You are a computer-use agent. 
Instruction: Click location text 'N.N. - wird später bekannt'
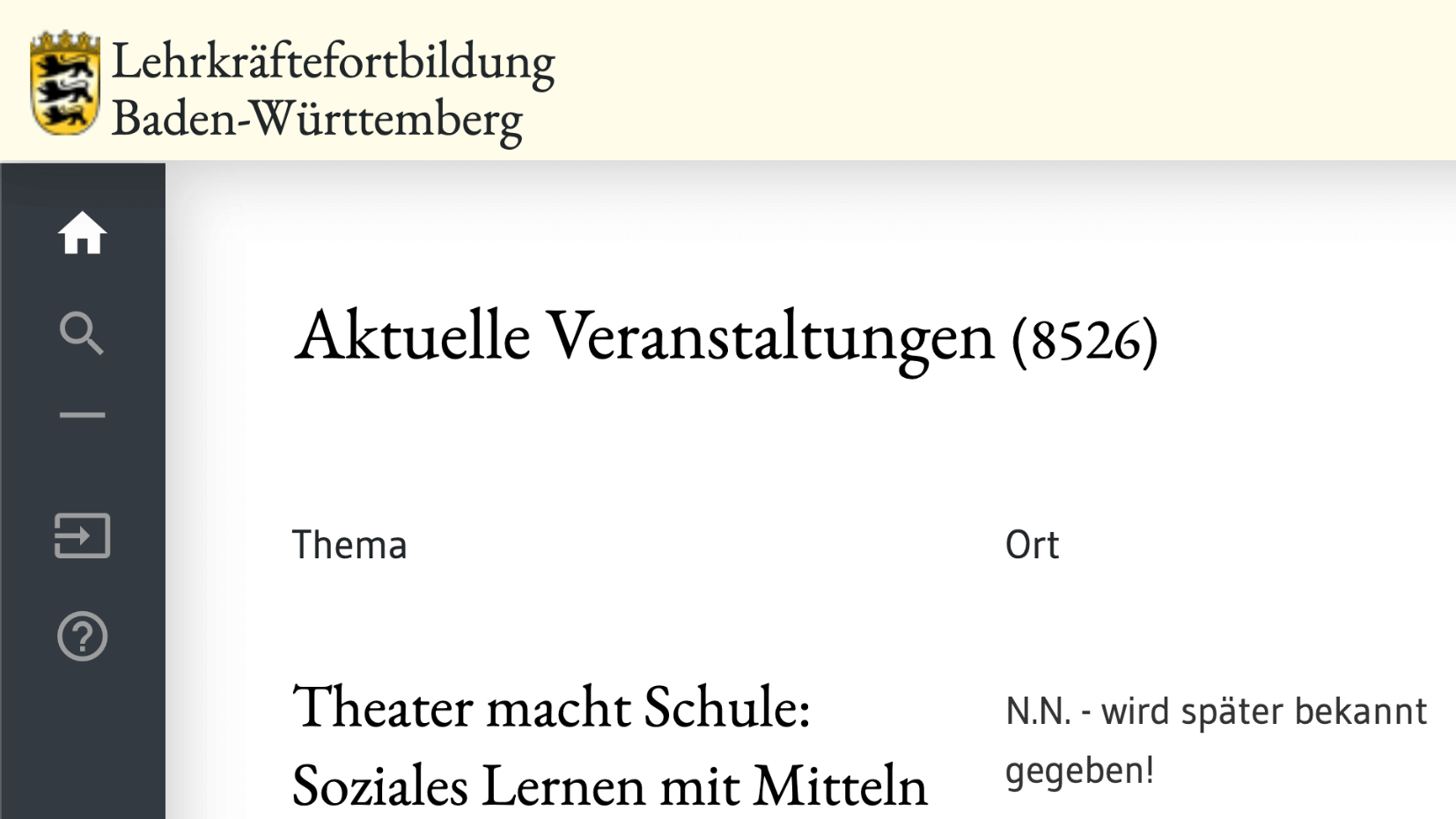(x=1216, y=712)
